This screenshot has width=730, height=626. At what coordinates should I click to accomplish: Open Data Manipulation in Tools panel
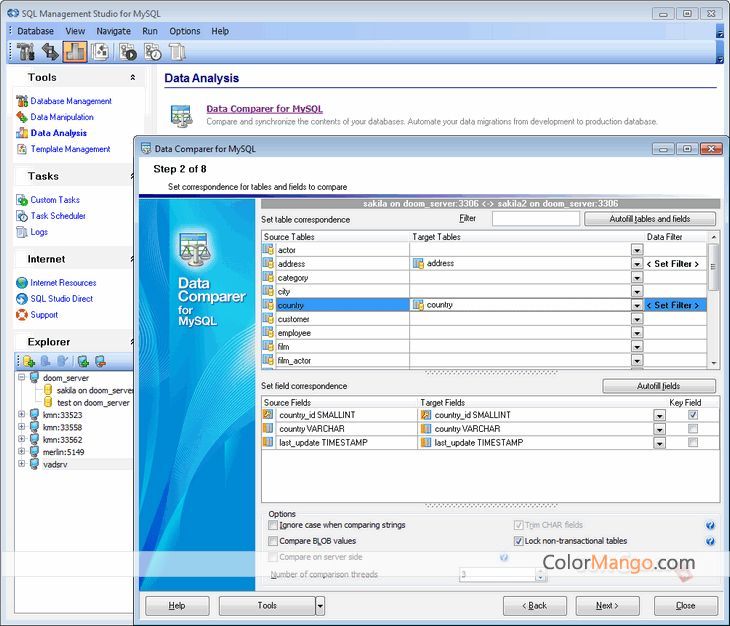[62, 117]
